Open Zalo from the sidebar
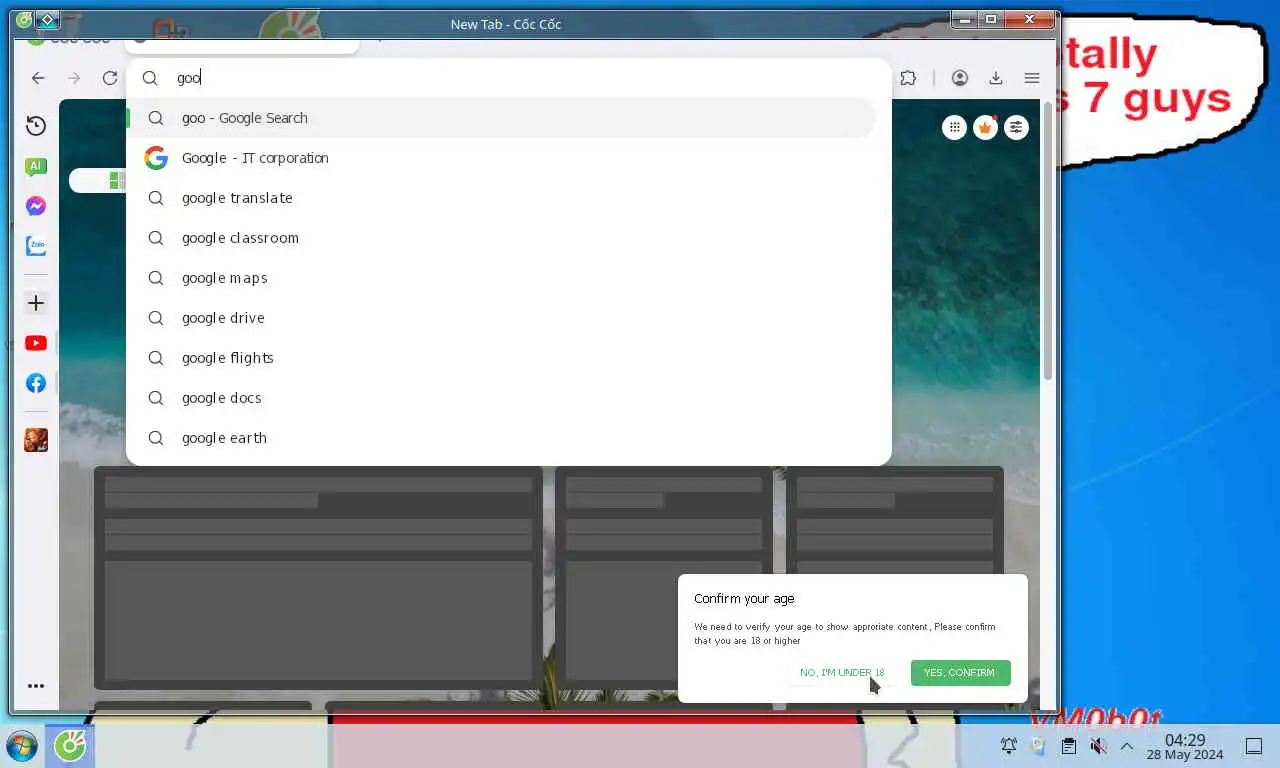The height and width of the screenshot is (768, 1280). (x=36, y=245)
